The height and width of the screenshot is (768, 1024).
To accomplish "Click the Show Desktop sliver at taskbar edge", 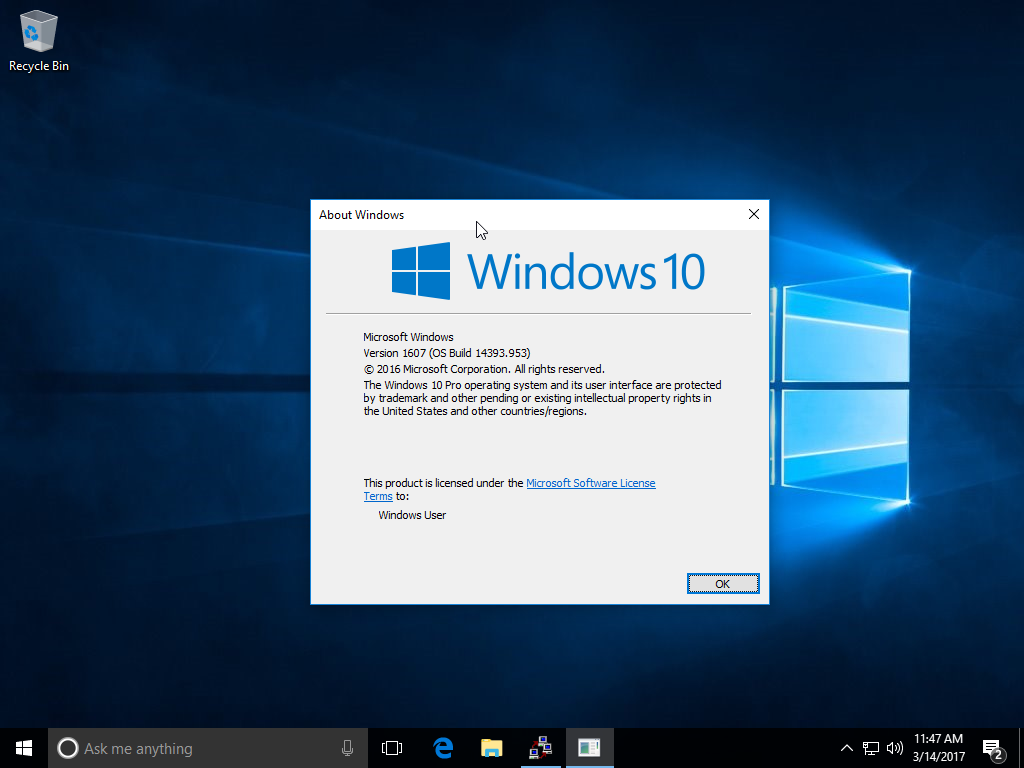I will pos(1021,748).
